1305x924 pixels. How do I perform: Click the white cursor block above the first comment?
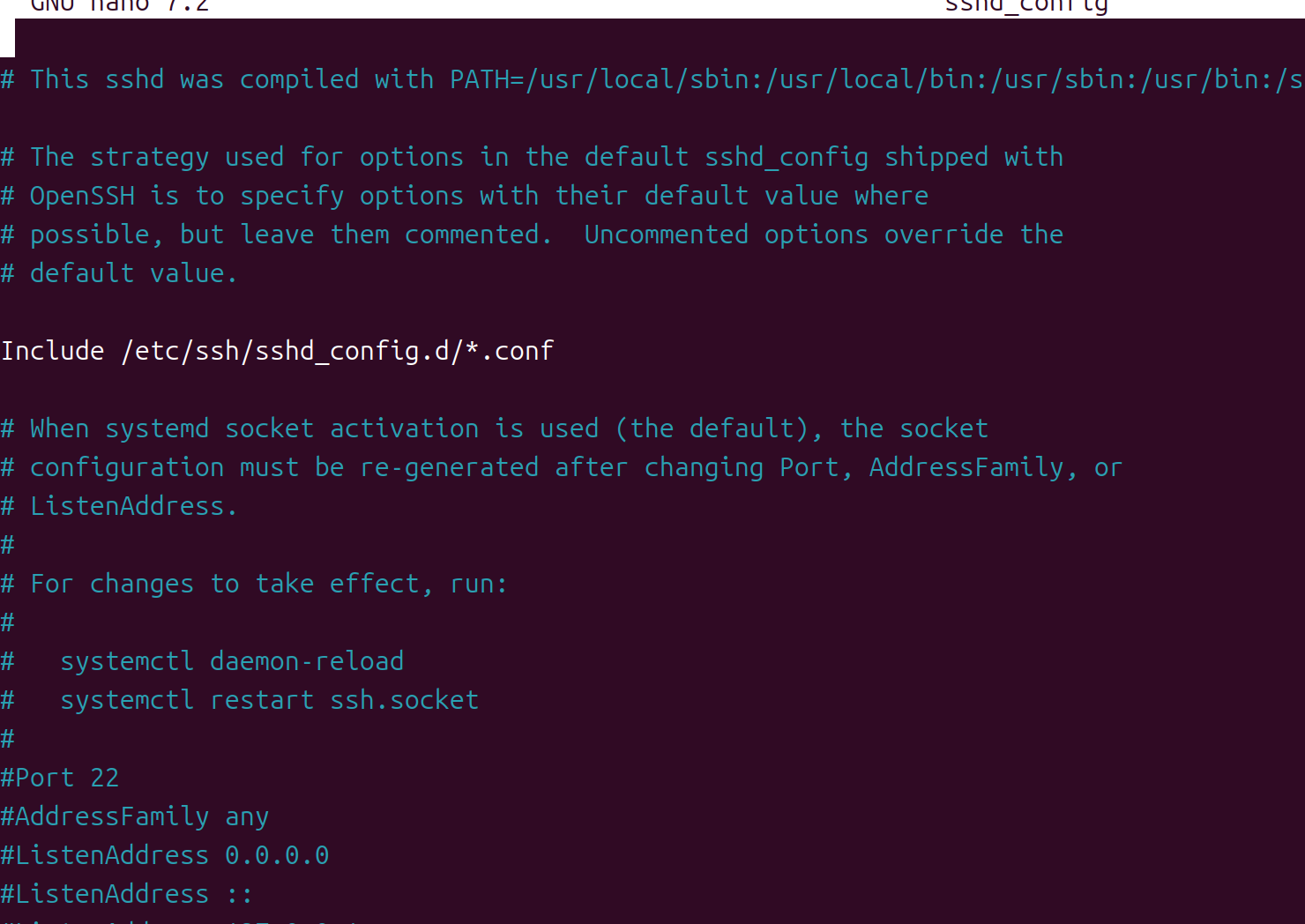point(7,38)
